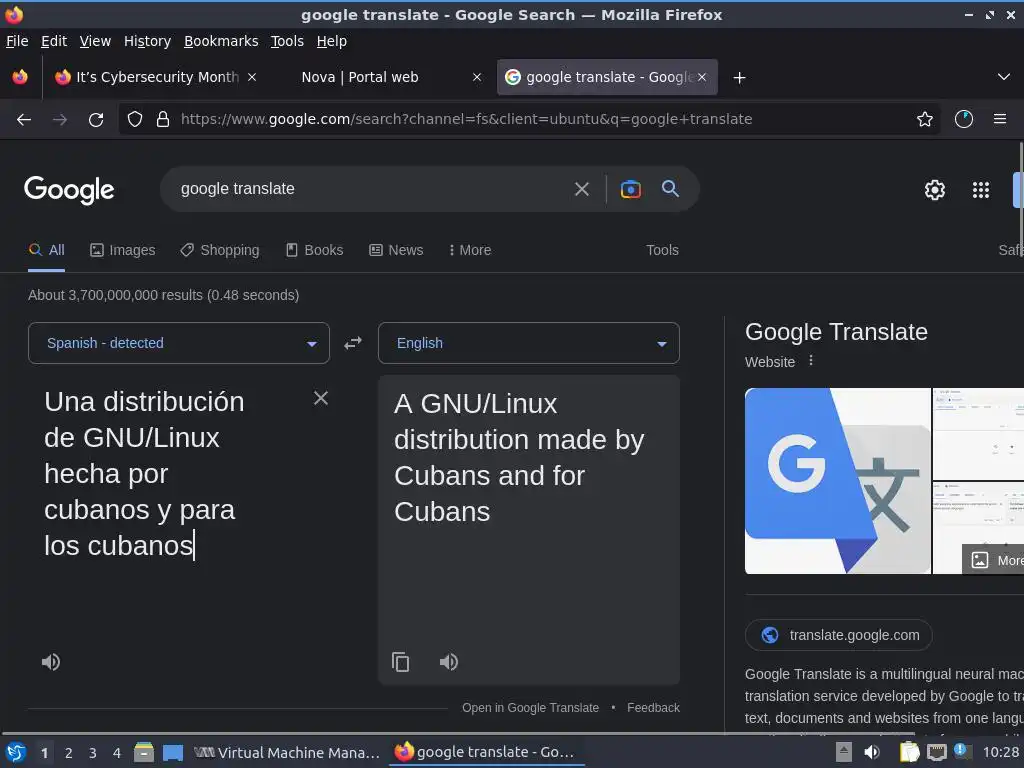Image resolution: width=1024 pixels, height=768 pixels.
Task: Select the Books results tab
Action: pyautogui.click(x=314, y=250)
